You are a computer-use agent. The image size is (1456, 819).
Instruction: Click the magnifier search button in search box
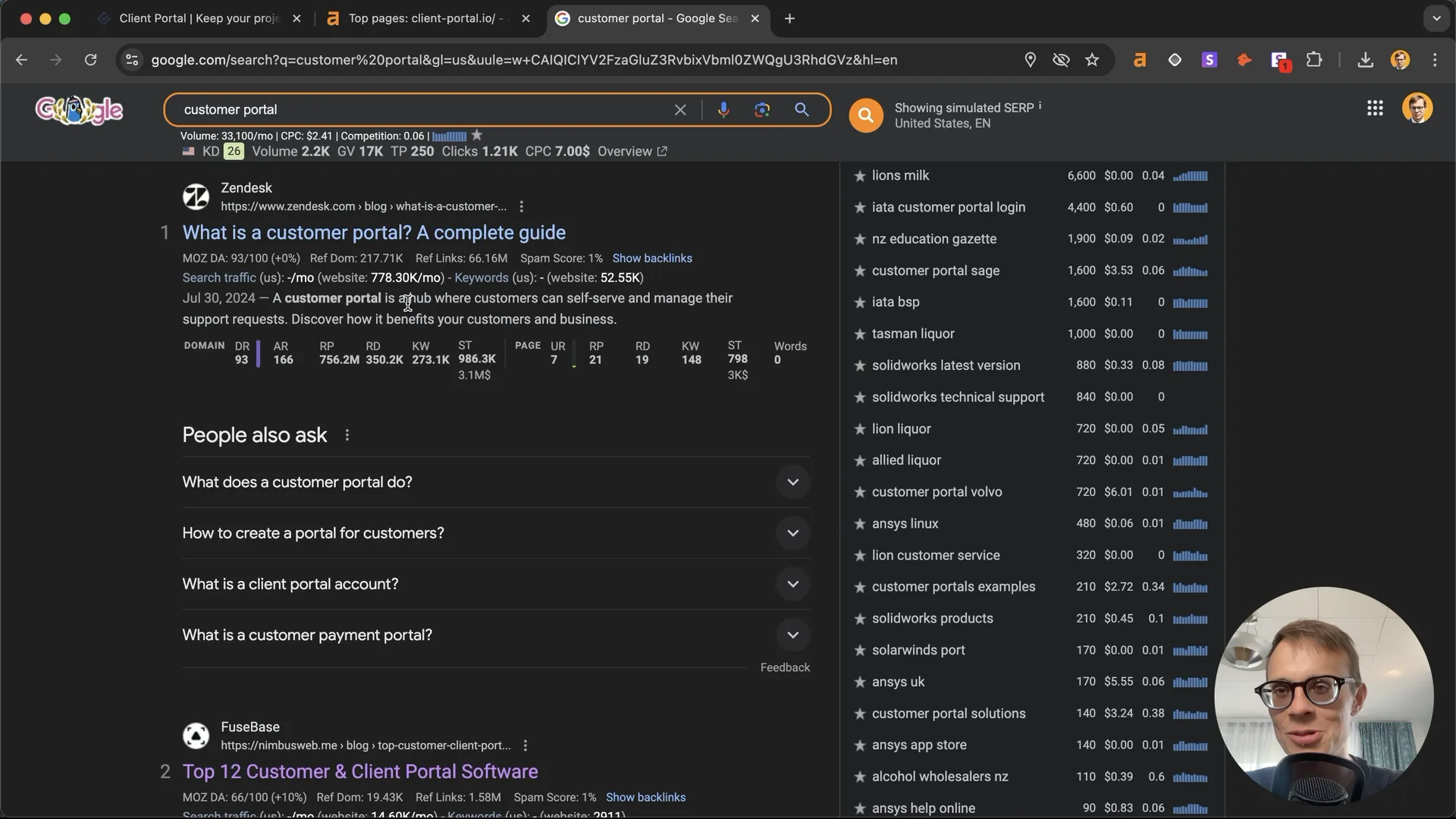(x=802, y=110)
